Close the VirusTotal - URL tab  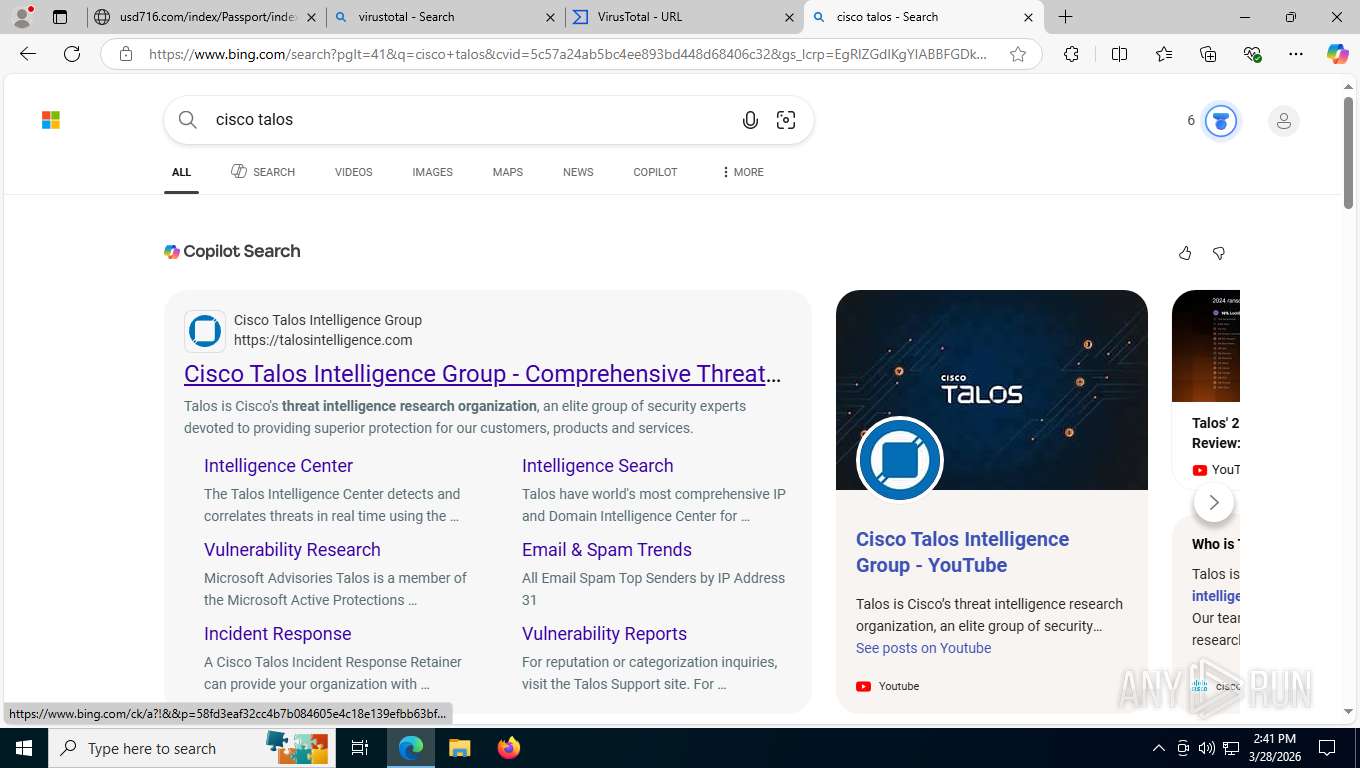click(789, 17)
